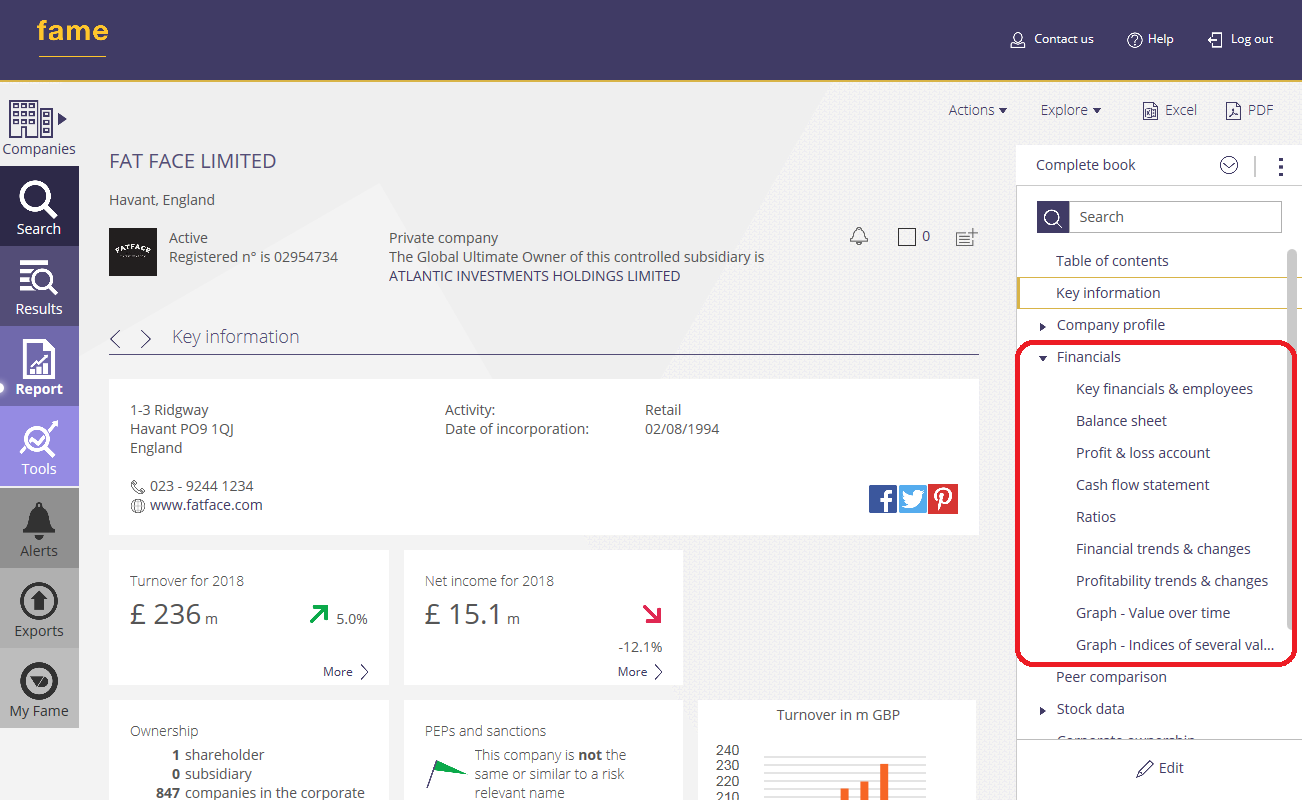Visit the www.fatface.com website link
The width and height of the screenshot is (1302, 800).
click(206, 505)
